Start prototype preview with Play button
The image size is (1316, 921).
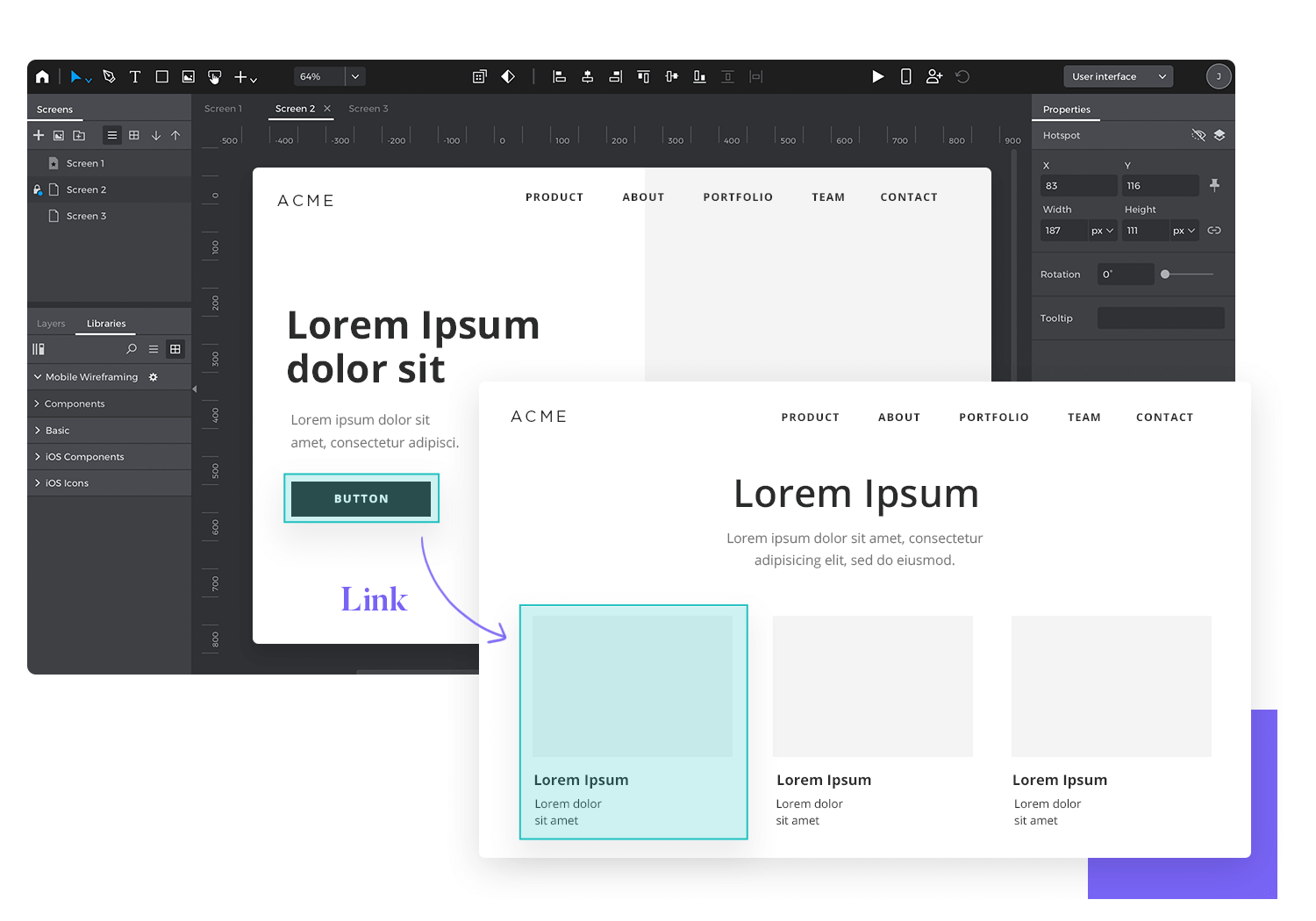877,77
